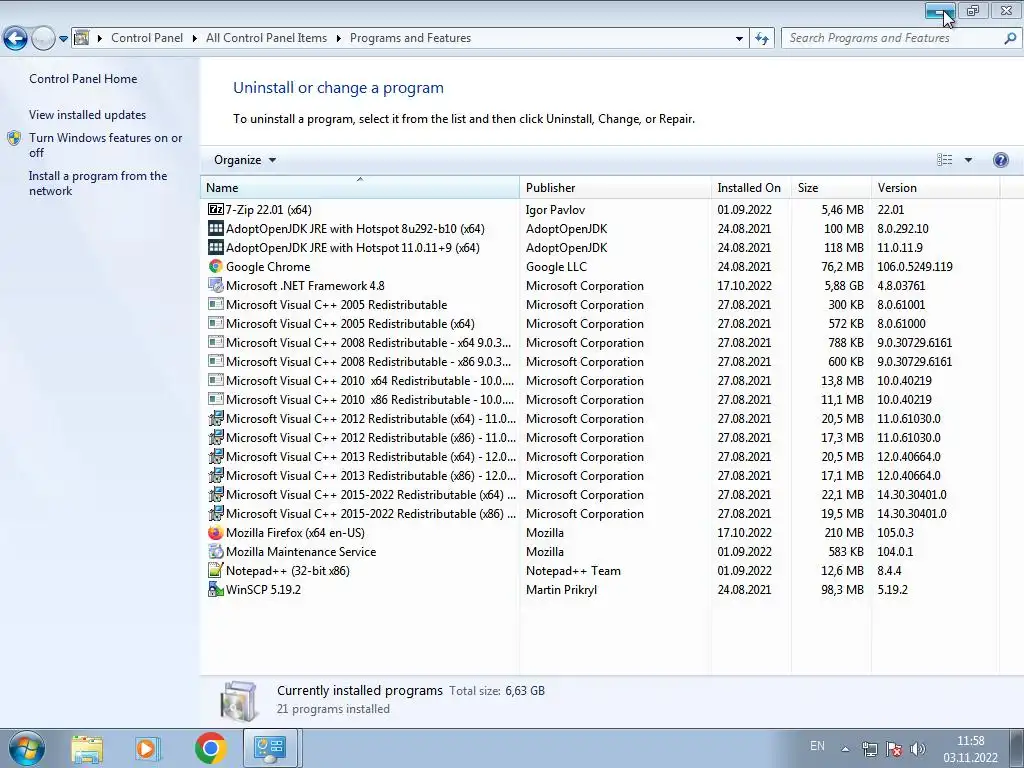Screen dimensions: 1024x768
Task: Select Visual C++ 2008 Redistributable x86 row
Action: (x=600, y=361)
